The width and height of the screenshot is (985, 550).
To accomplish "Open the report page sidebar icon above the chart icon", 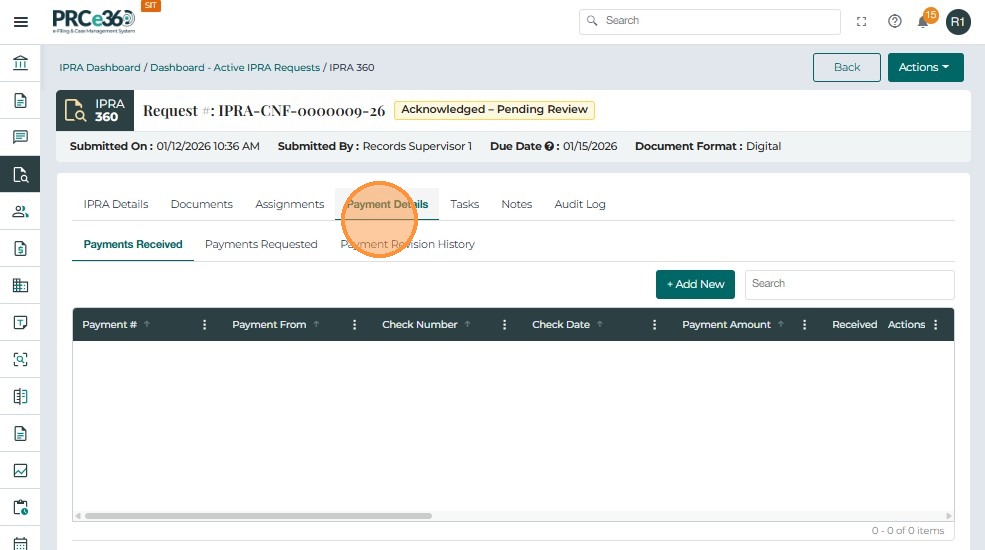I will [x=20, y=433].
